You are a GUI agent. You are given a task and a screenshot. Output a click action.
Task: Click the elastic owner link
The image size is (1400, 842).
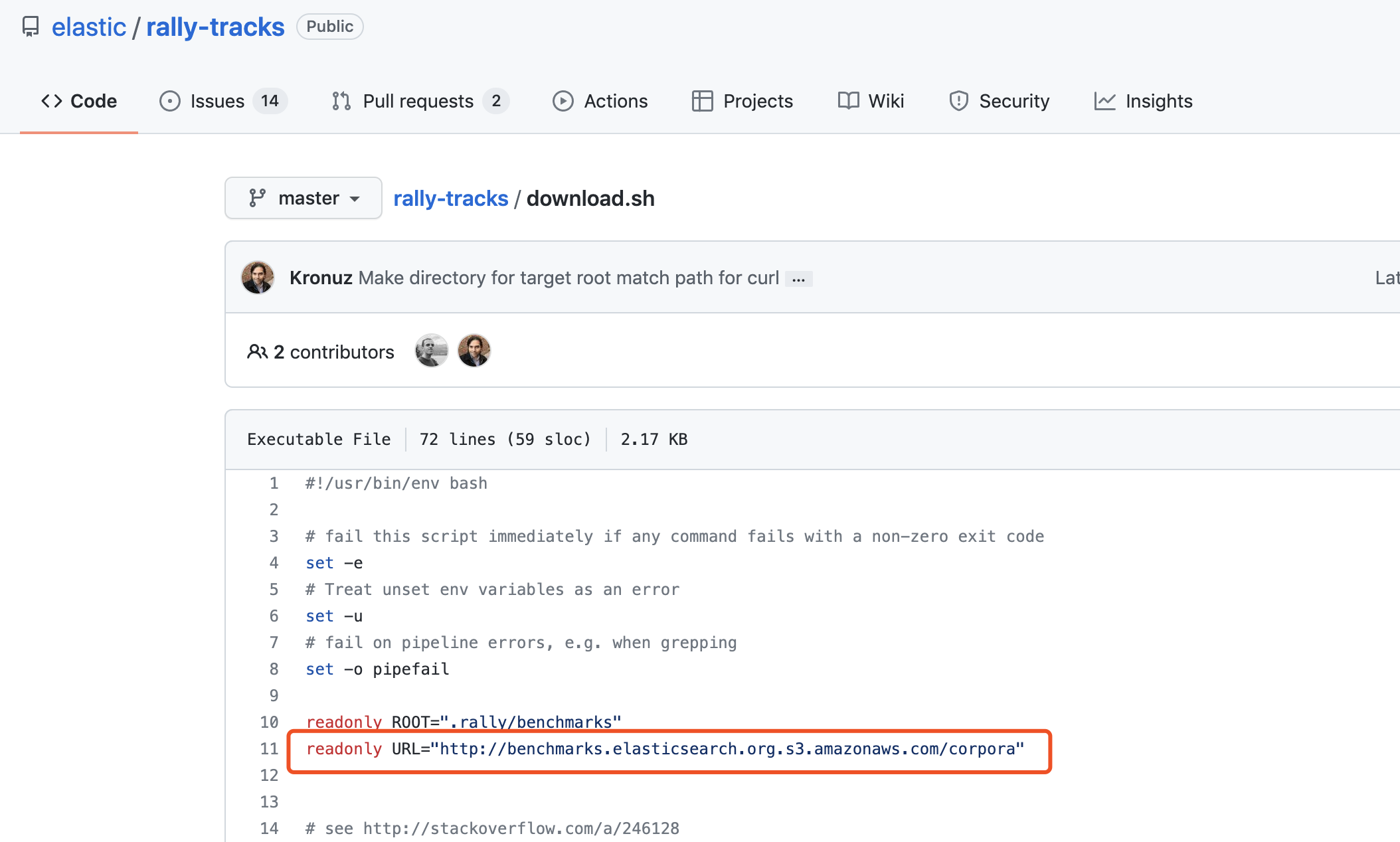coord(88,27)
